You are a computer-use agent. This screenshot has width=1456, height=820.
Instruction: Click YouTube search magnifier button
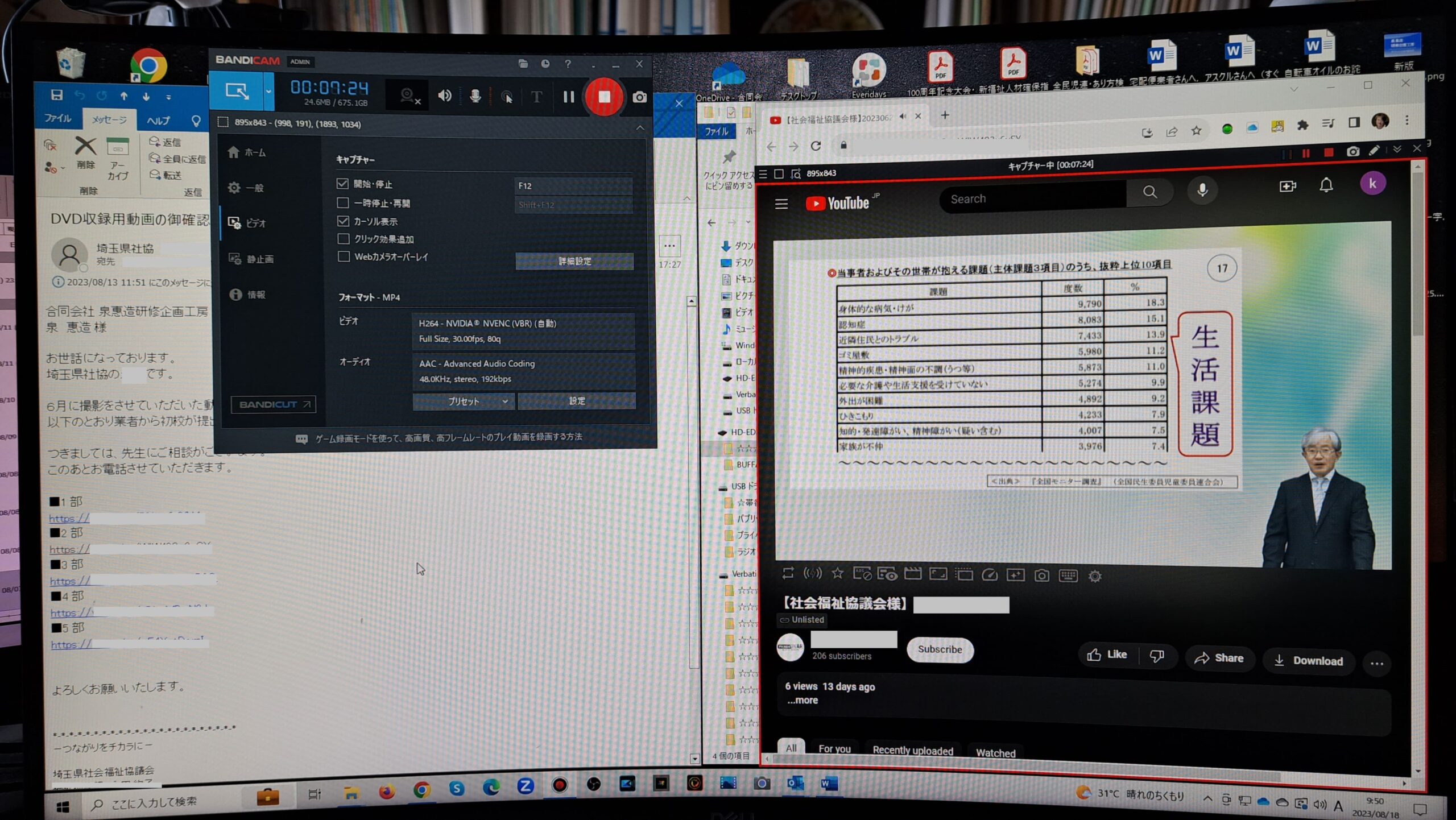click(x=1149, y=192)
